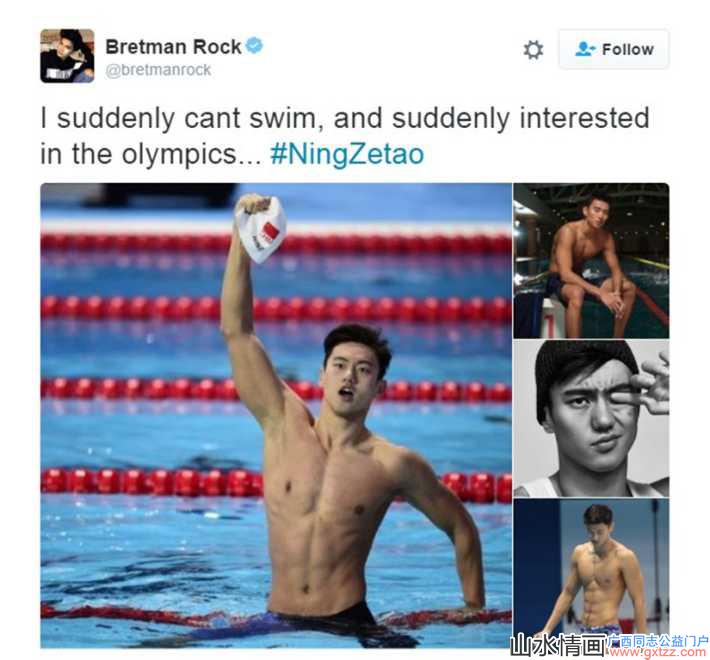Open Bretman Rock's profile avatar picture
Screen dimensions: 710x660
pyautogui.click(x=67, y=56)
